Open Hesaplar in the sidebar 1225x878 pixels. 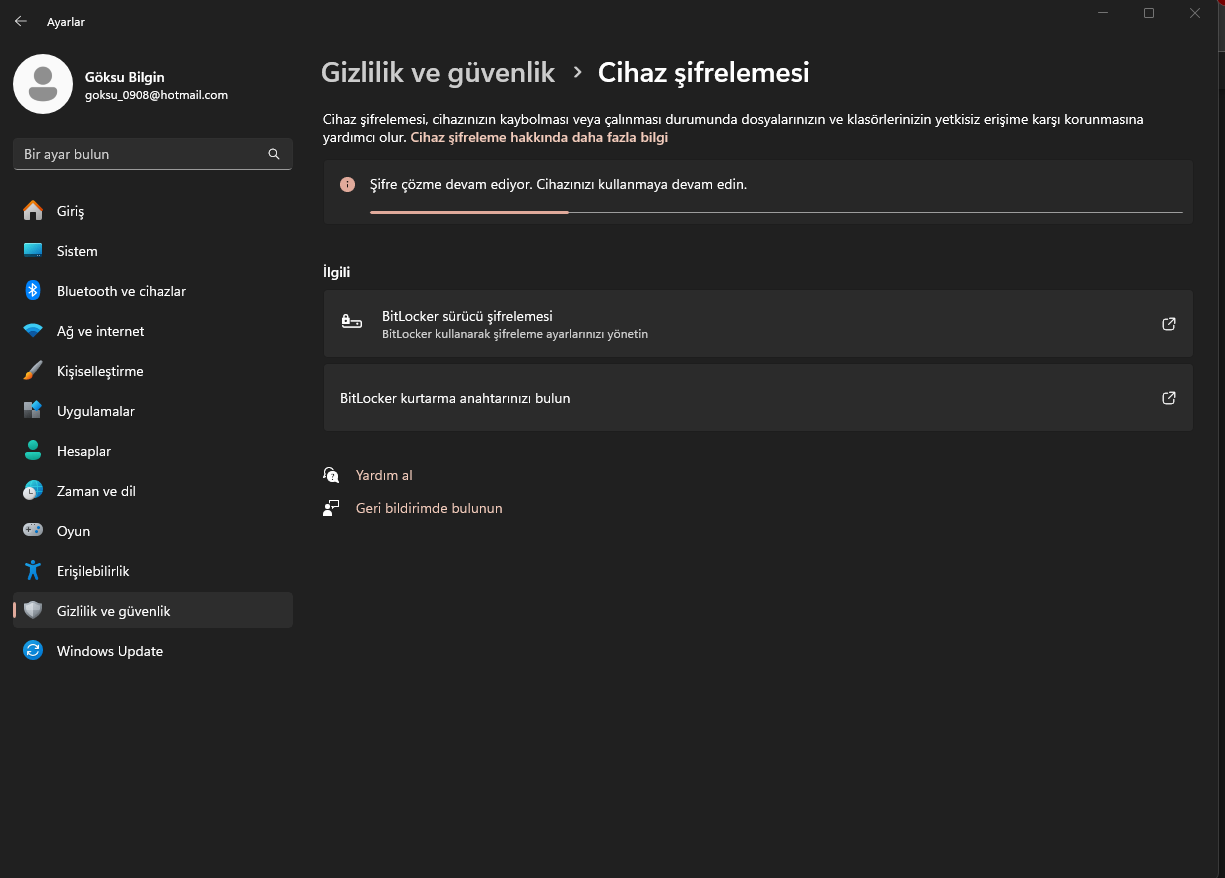coord(84,451)
